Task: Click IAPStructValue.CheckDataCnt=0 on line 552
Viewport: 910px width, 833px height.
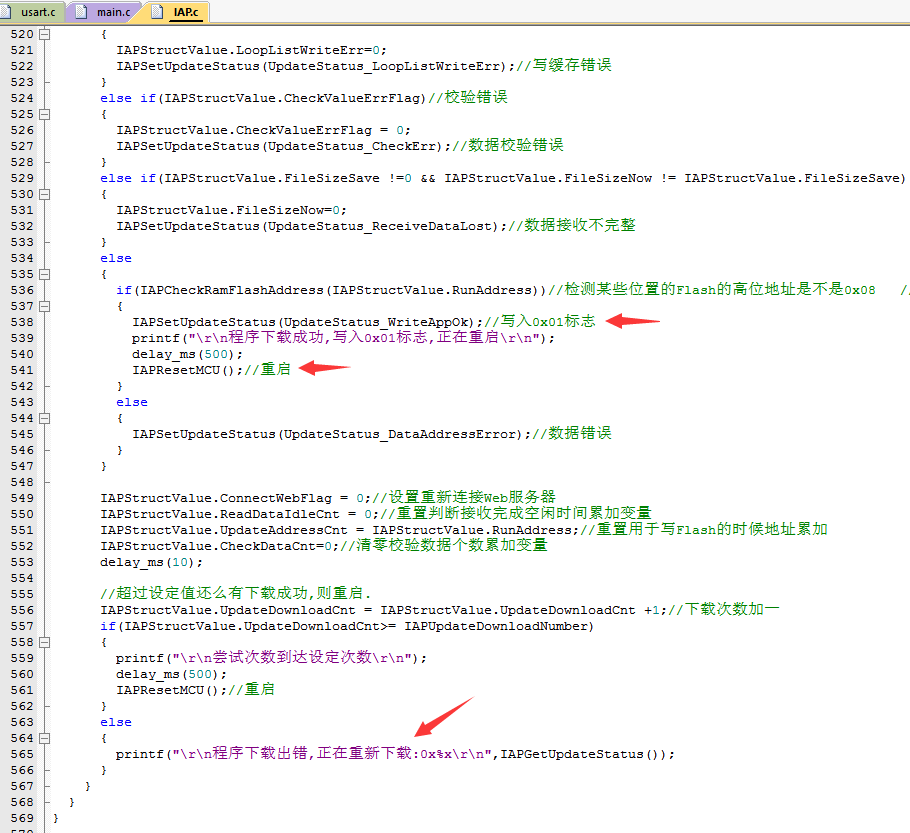Action: click(x=216, y=546)
